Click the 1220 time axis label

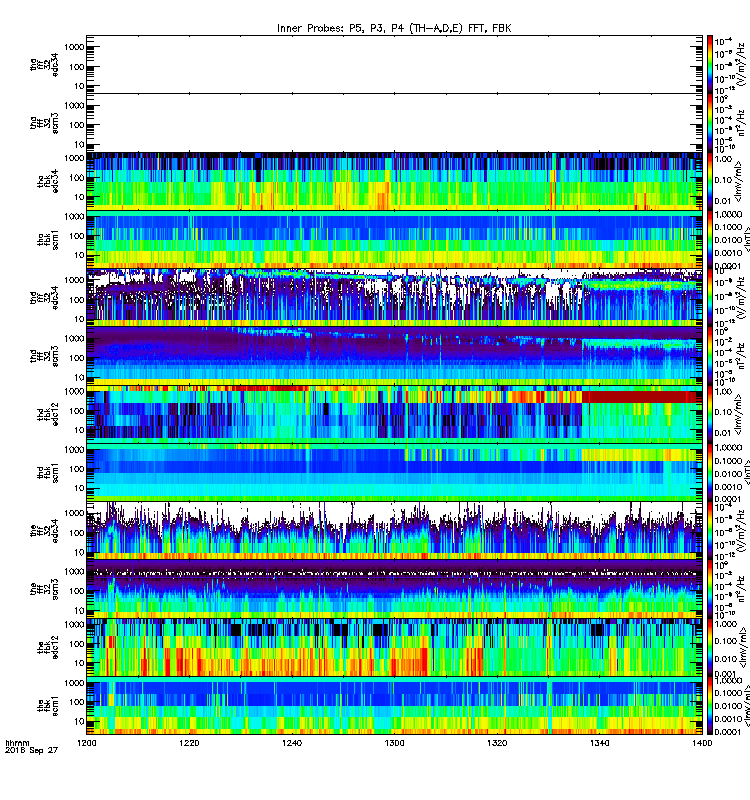tap(189, 743)
